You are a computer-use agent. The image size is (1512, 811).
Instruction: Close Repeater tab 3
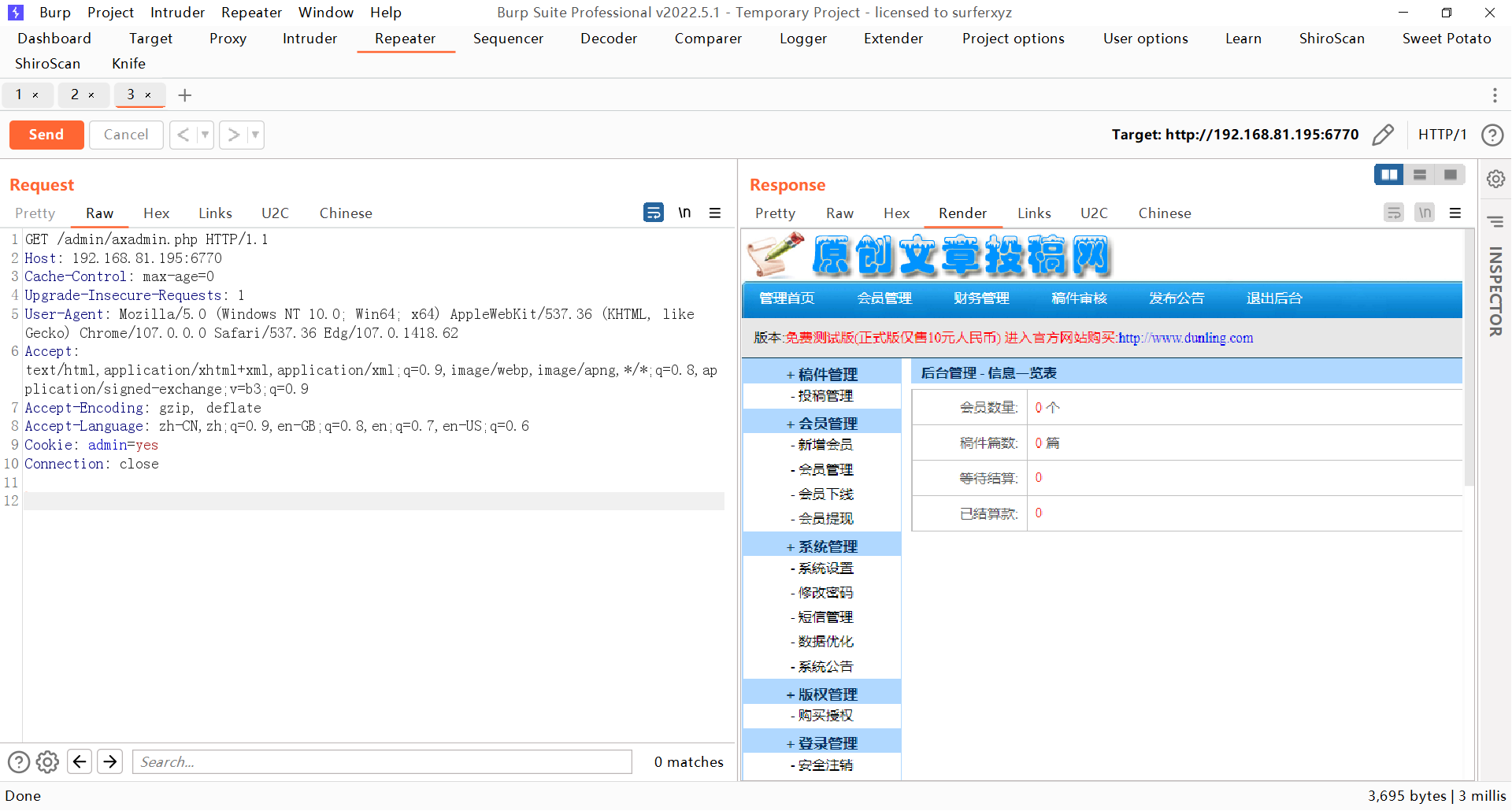click(x=148, y=95)
